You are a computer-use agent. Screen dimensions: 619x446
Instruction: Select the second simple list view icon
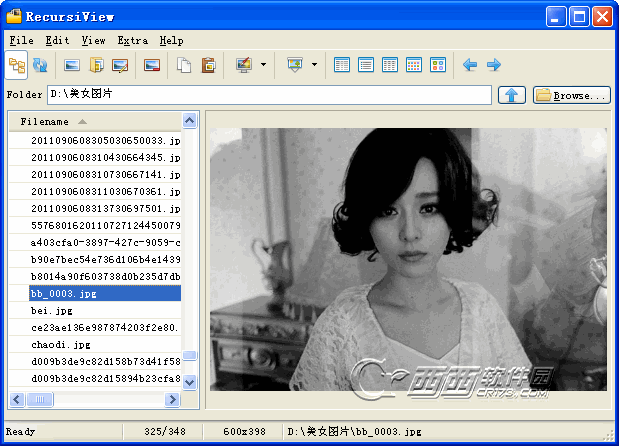366,65
